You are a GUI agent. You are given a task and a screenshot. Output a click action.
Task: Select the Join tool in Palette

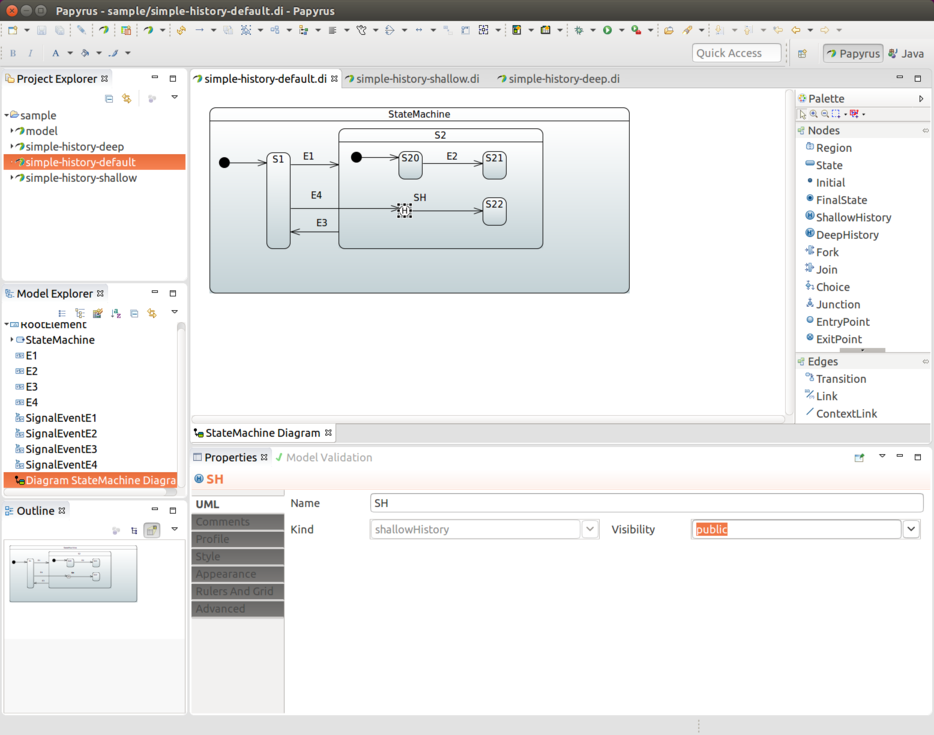coord(821,269)
